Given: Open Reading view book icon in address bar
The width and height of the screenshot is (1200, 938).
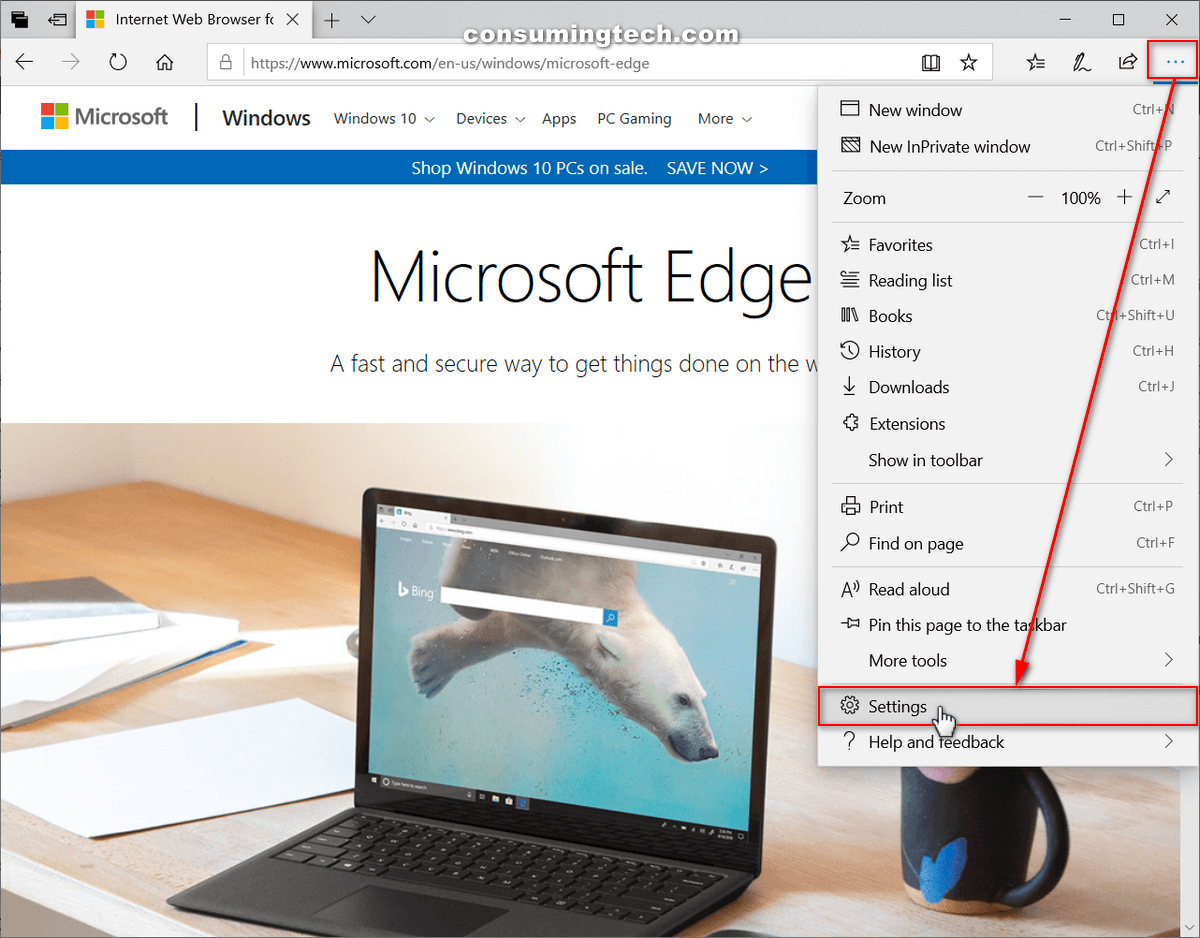Looking at the screenshot, I should 930,63.
